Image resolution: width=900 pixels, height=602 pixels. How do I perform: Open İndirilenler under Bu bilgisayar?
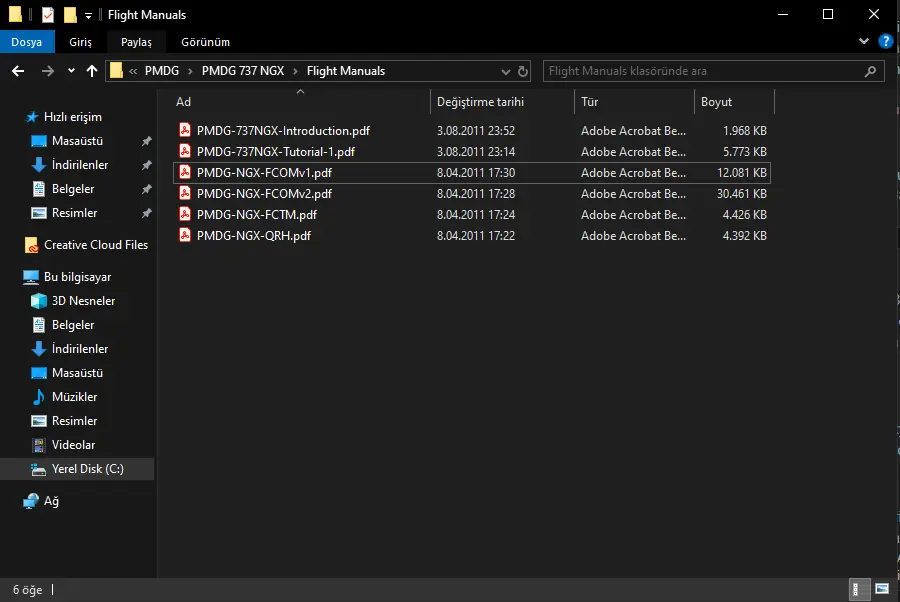click(80, 348)
